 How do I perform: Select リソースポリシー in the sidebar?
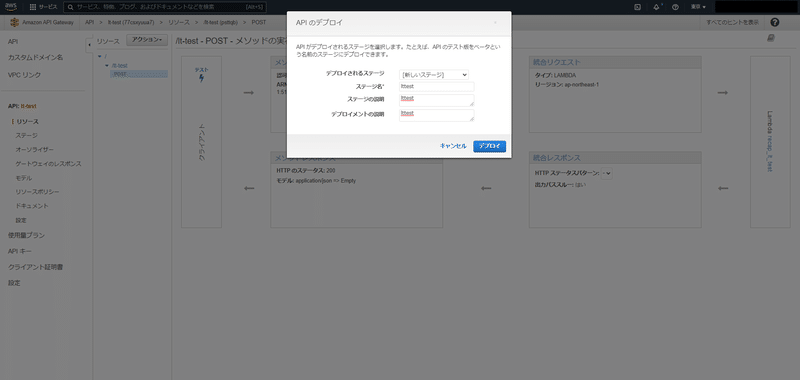point(37,192)
